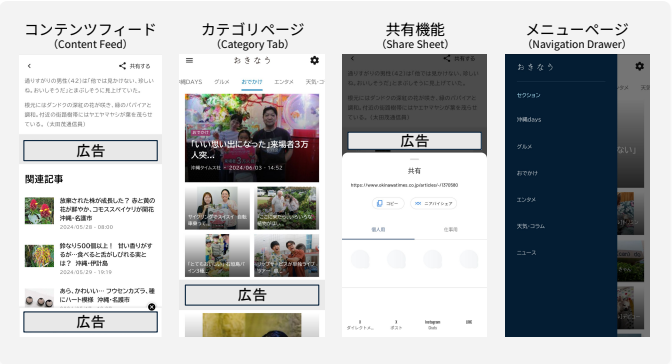The width and height of the screenshot is (672, 364).
Task: Open related article with red flower thumbnail
Action: 90,213
